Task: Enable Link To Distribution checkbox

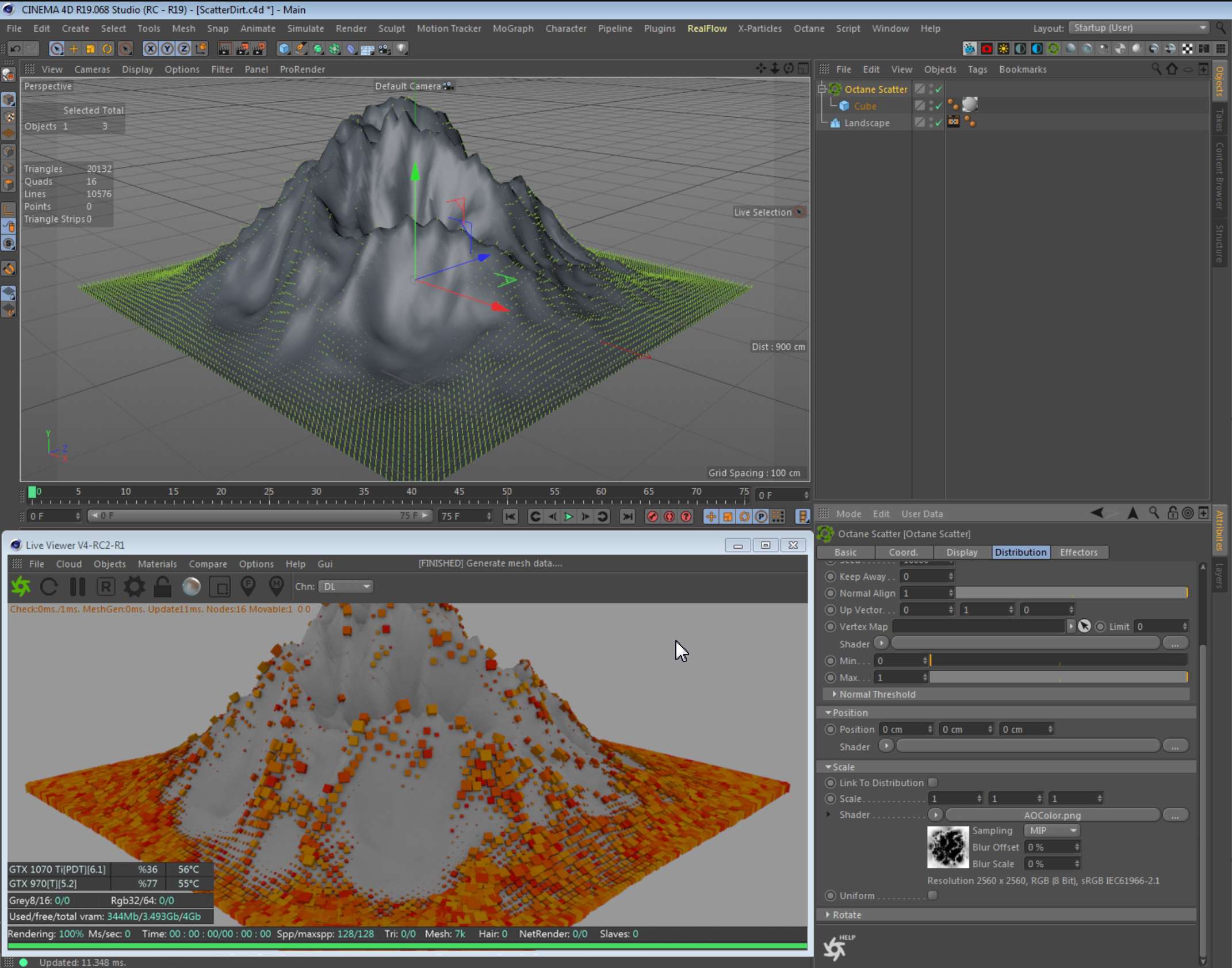Action: [x=932, y=782]
